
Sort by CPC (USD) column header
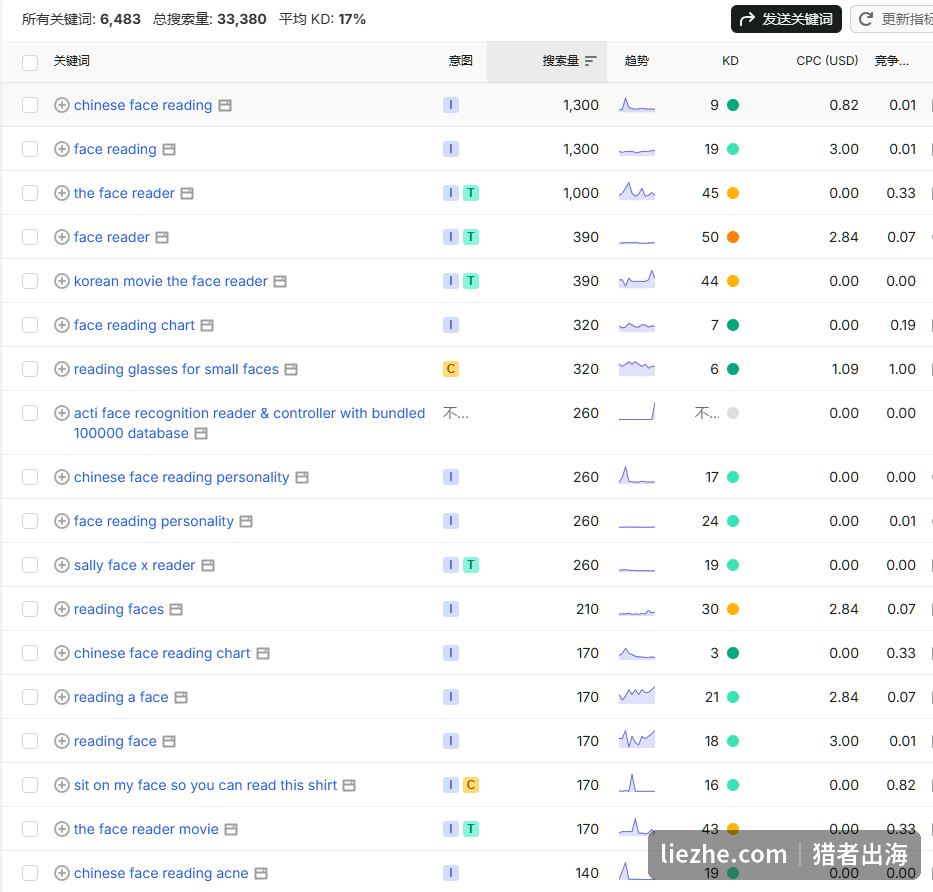(x=827, y=61)
